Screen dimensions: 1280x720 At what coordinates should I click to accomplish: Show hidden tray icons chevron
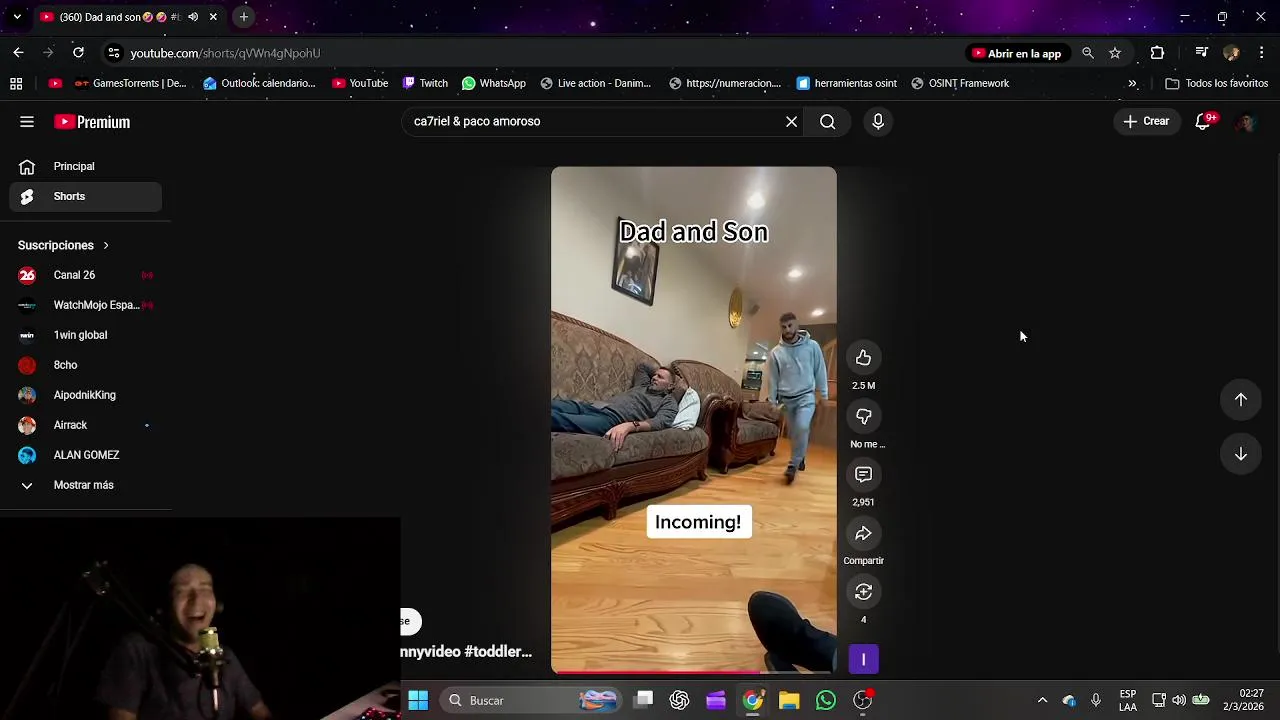(1042, 700)
